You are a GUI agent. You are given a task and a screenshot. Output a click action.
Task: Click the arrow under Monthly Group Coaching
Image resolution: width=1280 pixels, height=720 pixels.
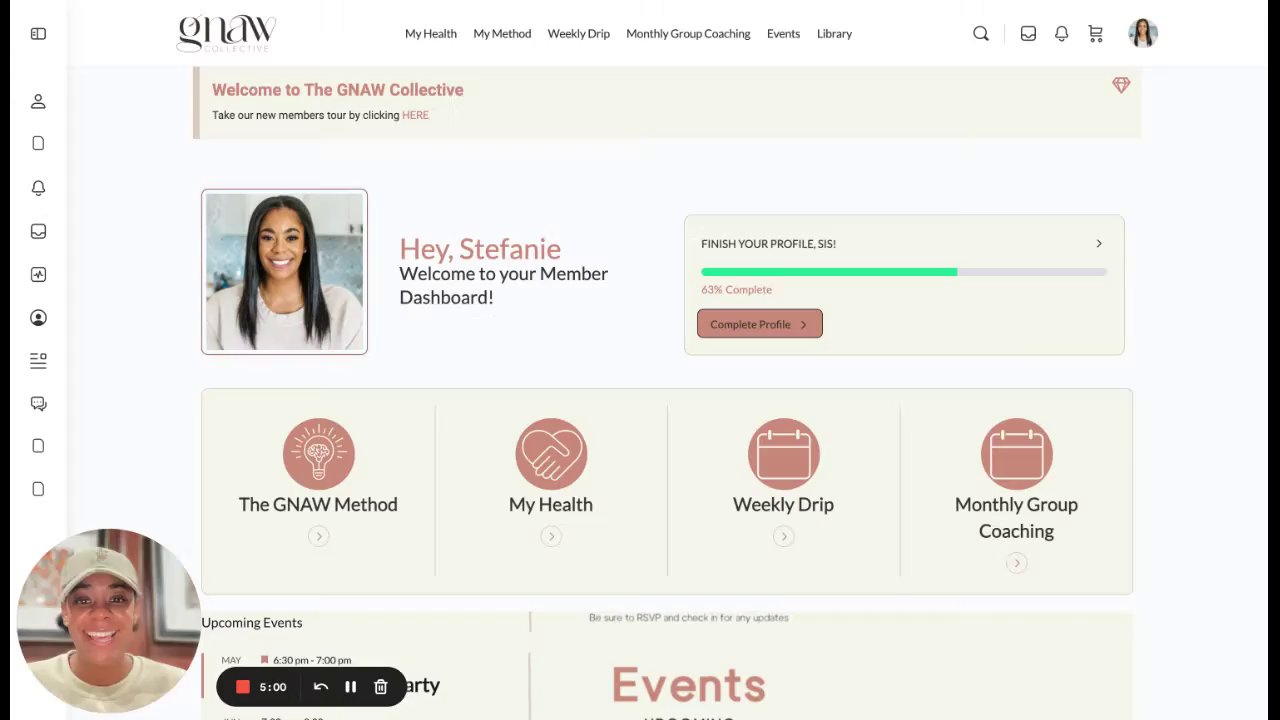tap(1017, 564)
